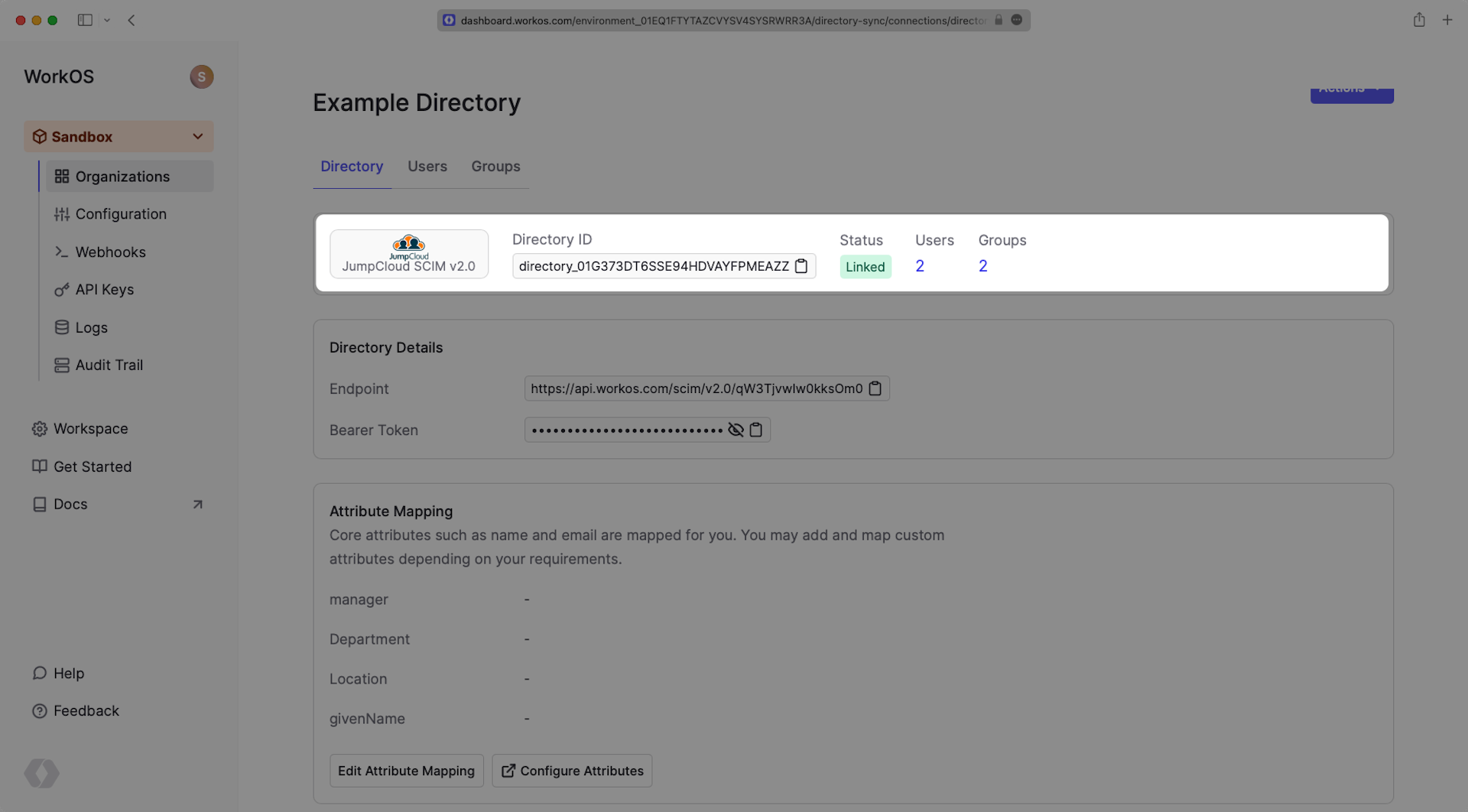Open API Keys in sidebar
This screenshot has width=1468, height=812.
pyautogui.click(x=105, y=290)
